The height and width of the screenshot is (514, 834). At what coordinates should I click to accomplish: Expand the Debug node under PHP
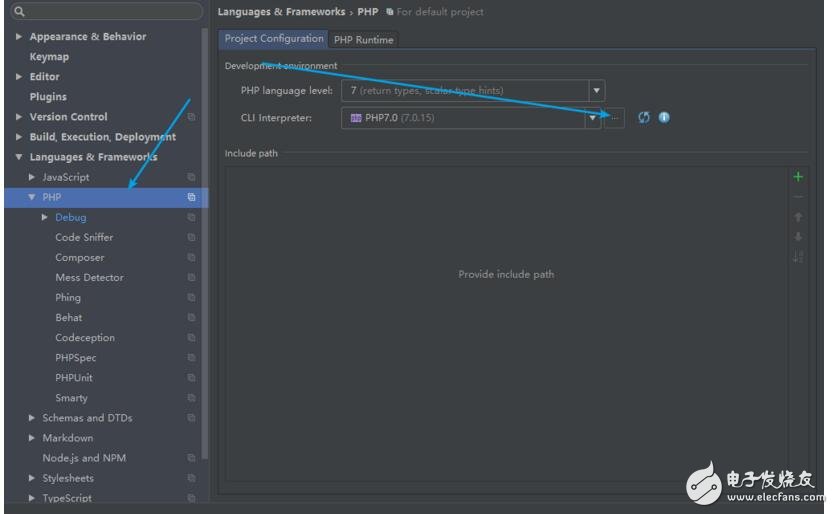45,217
